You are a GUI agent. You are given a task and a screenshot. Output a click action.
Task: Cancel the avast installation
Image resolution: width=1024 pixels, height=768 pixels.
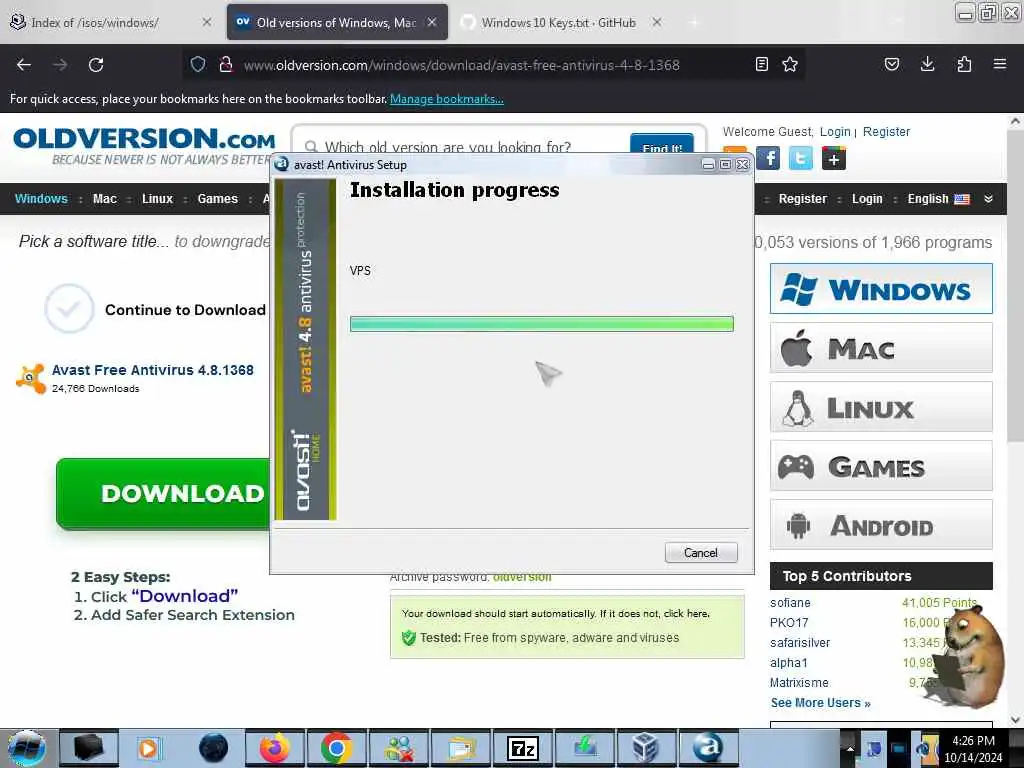click(x=701, y=552)
